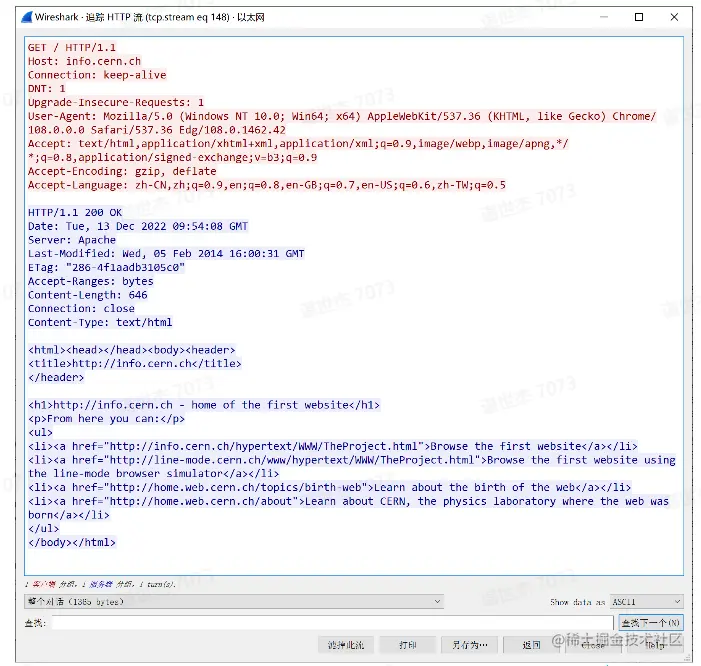Click the 另存为… save as button
The image size is (701, 666).
(x=469, y=645)
